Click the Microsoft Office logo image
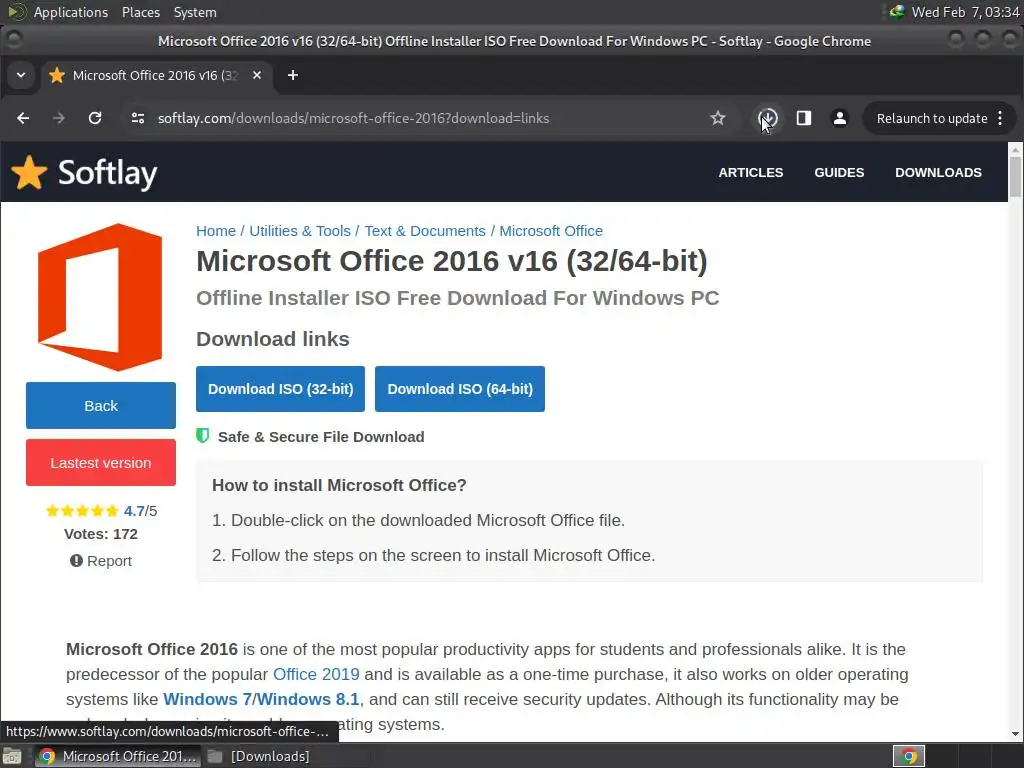This screenshot has width=1024, height=768. coord(101,297)
